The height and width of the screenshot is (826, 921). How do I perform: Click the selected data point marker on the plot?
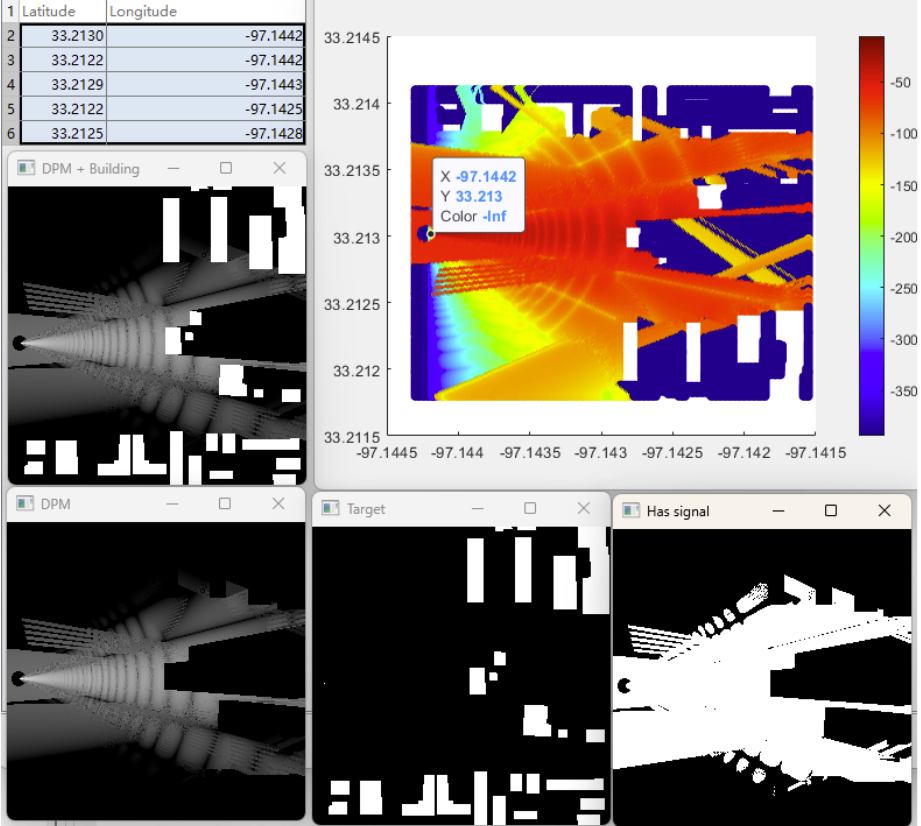pyautogui.click(x=430, y=234)
